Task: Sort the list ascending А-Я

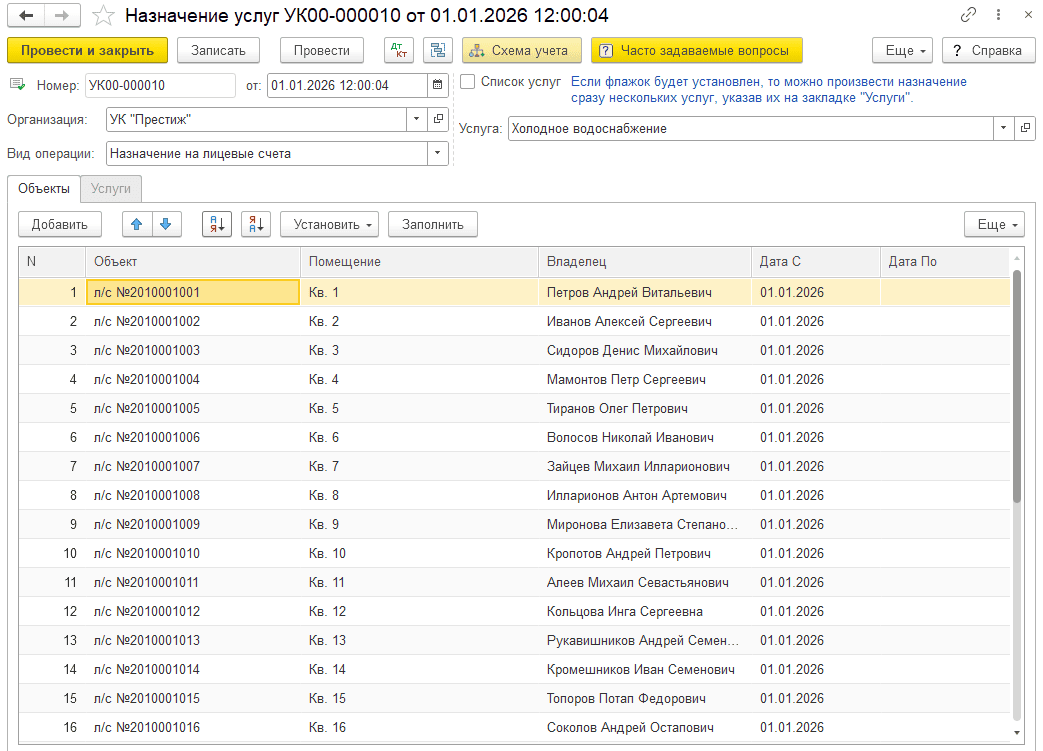Action: tap(217, 225)
